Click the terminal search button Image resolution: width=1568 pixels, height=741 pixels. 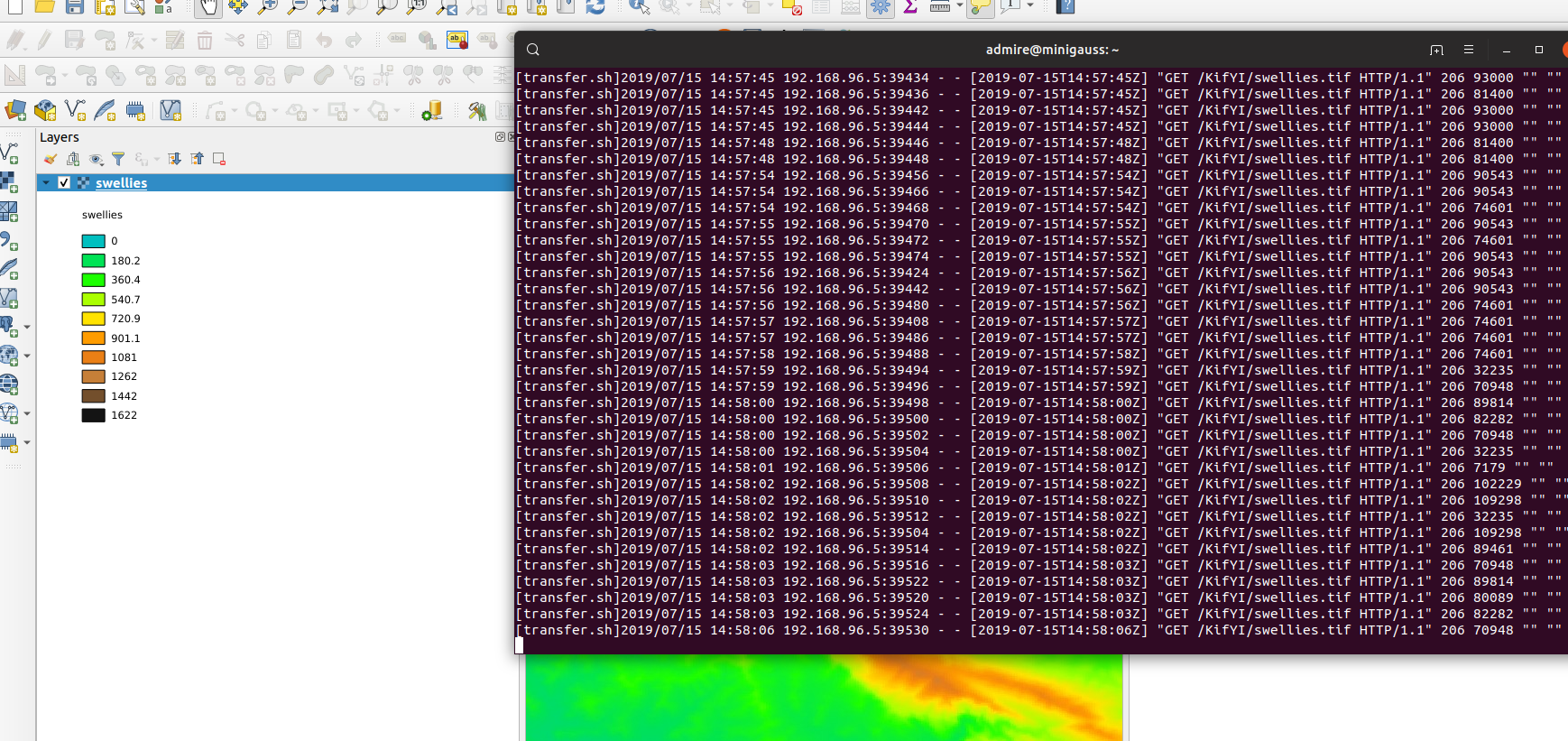pos(533,50)
